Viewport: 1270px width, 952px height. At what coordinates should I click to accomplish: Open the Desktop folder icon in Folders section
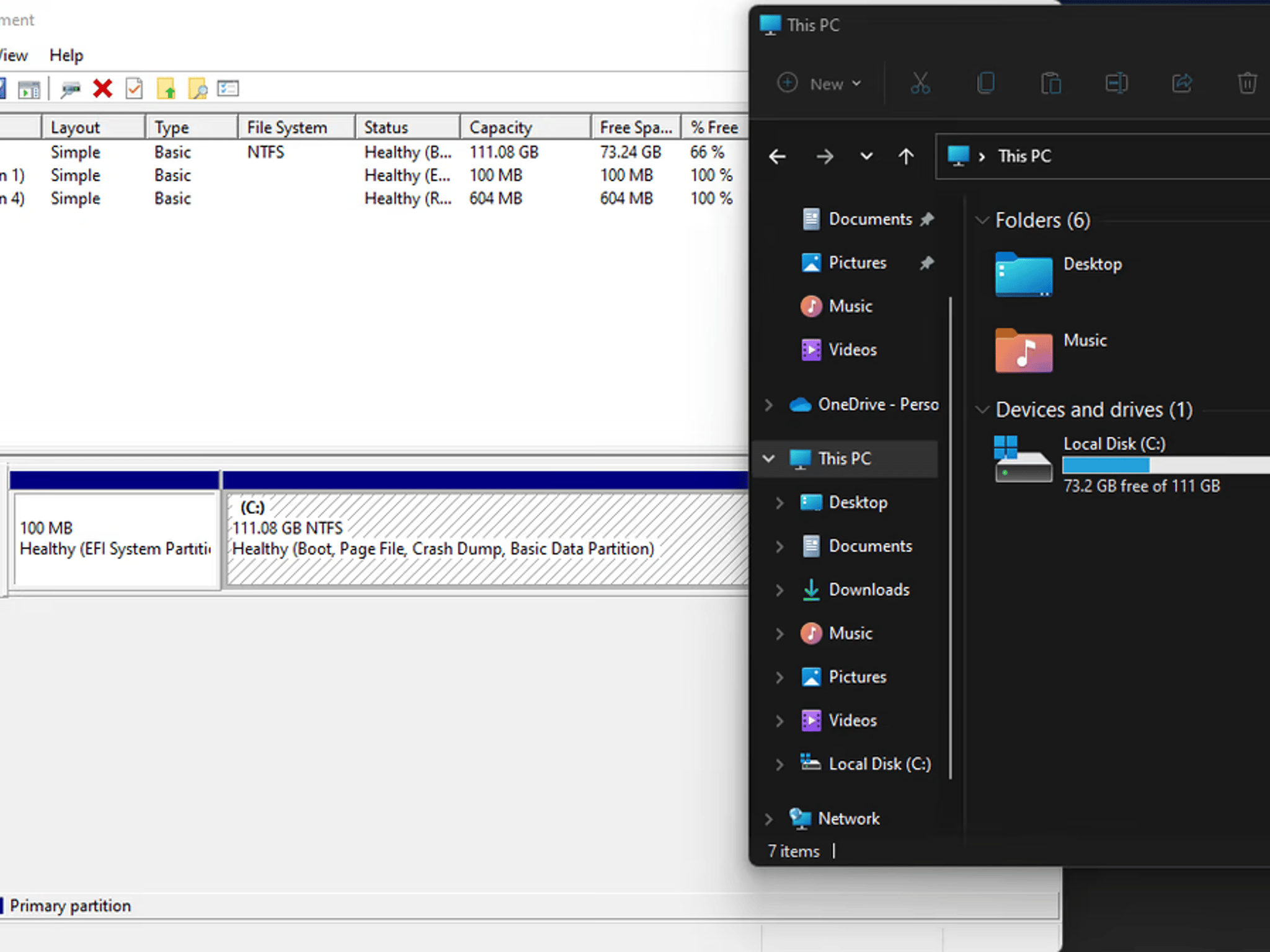tap(1024, 275)
